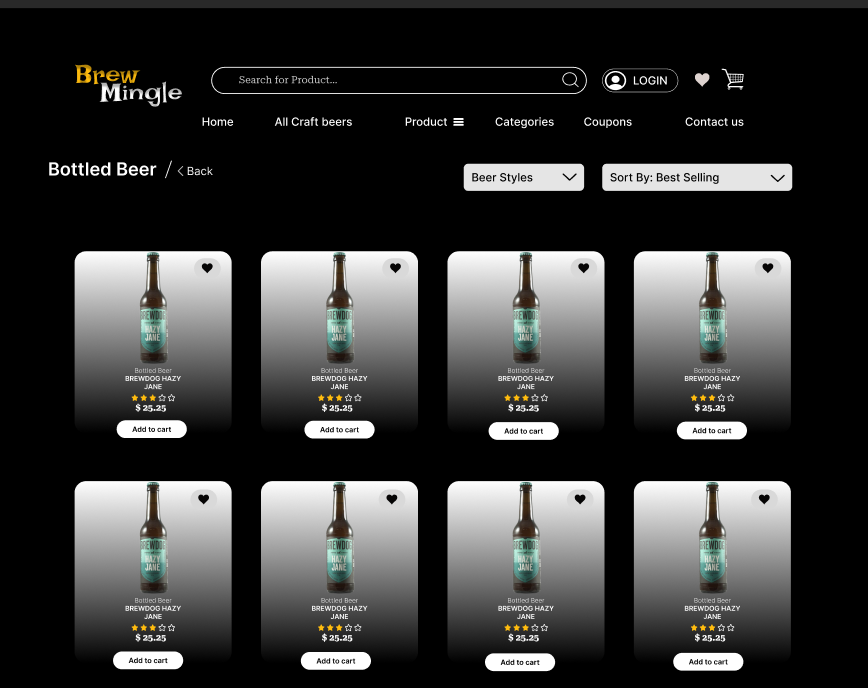Add first bottom-row beer to cart
The height and width of the screenshot is (688, 868).
point(148,660)
